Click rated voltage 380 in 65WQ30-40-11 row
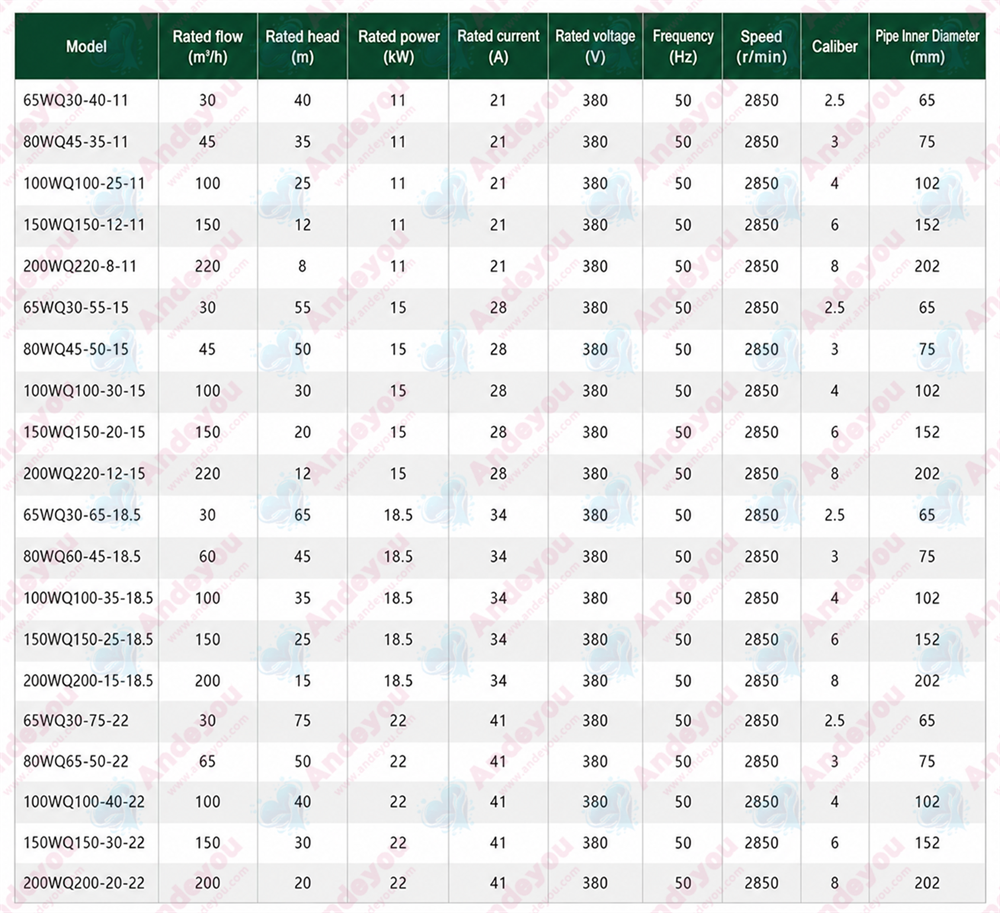Screen dimensions: 1000x913 tap(595, 100)
